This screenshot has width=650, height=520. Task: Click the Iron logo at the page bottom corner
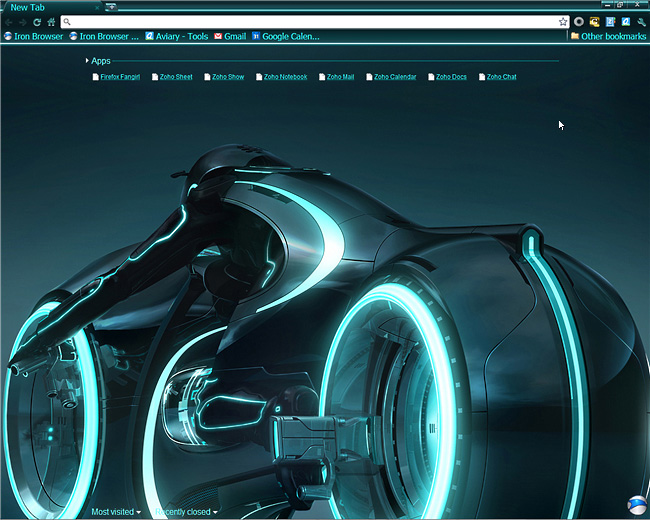[637, 505]
